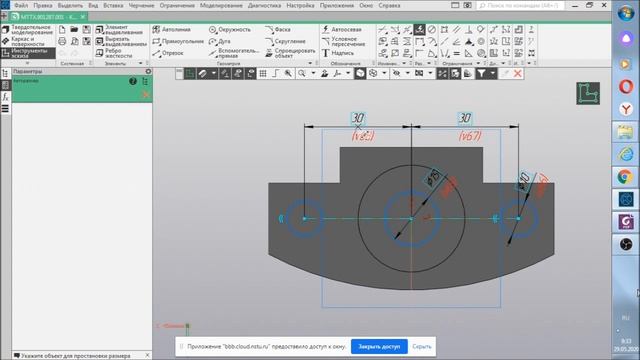This screenshot has width=640, height=360.
Task: Open Chrome from the taskbar
Action: pyautogui.click(x=625, y=177)
